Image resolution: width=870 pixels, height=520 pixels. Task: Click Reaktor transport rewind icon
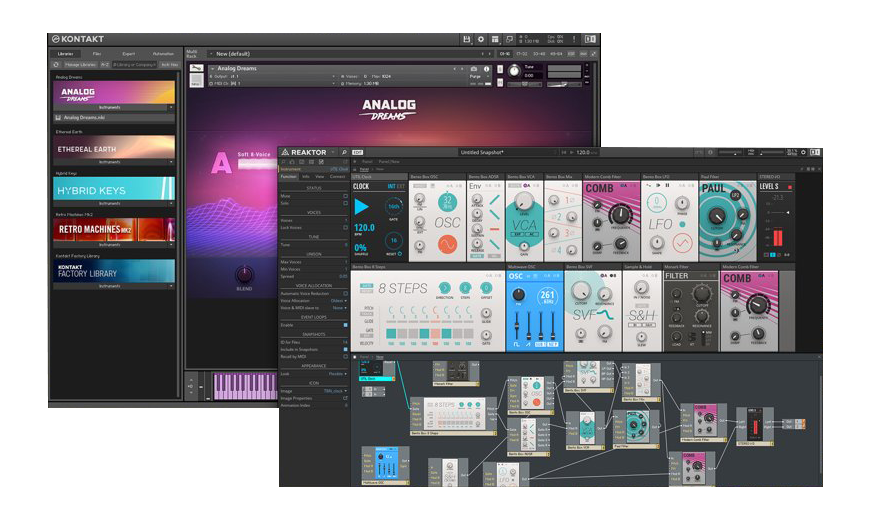coord(565,152)
